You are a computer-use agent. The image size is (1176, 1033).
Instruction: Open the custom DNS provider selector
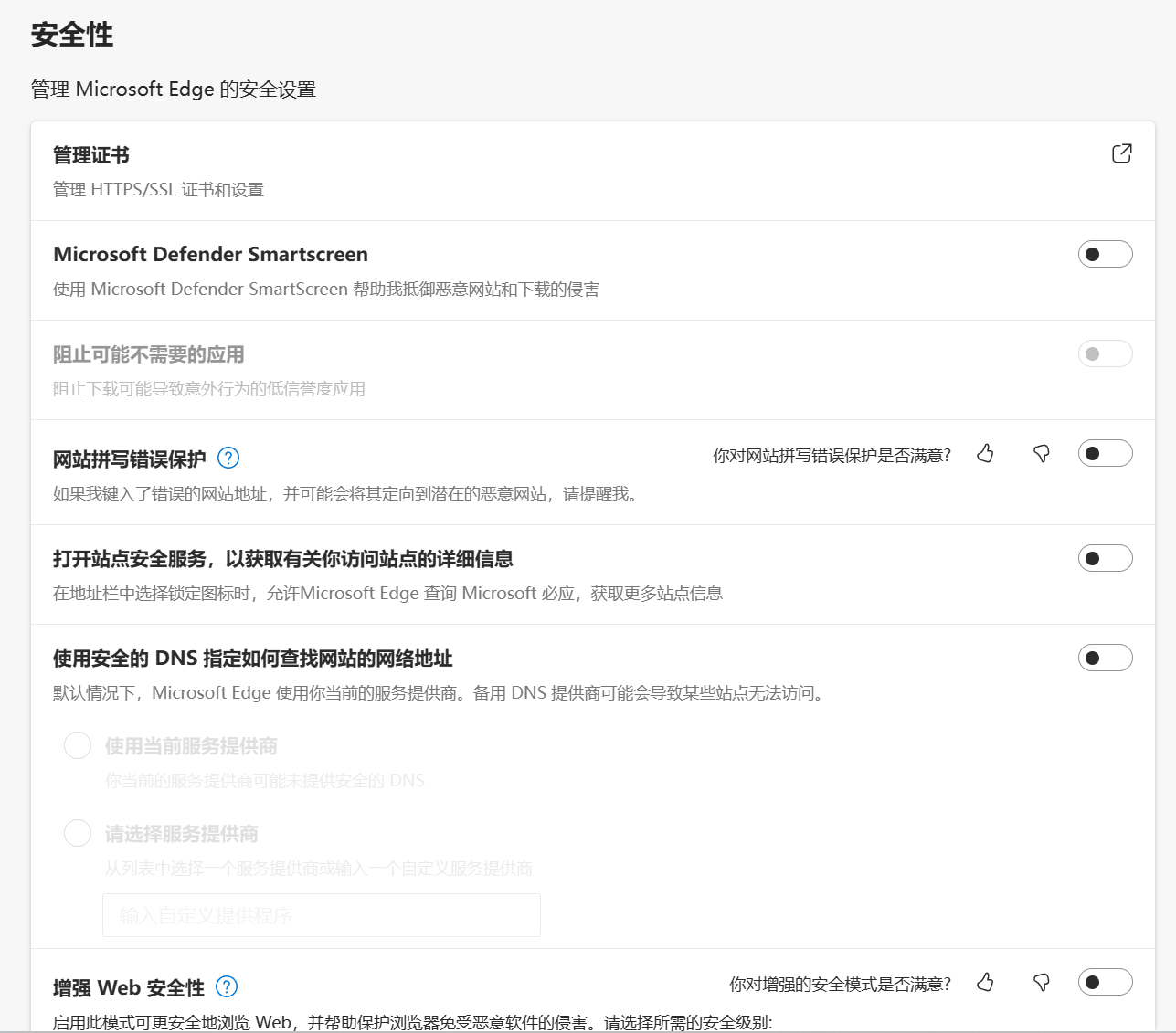pos(321,914)
